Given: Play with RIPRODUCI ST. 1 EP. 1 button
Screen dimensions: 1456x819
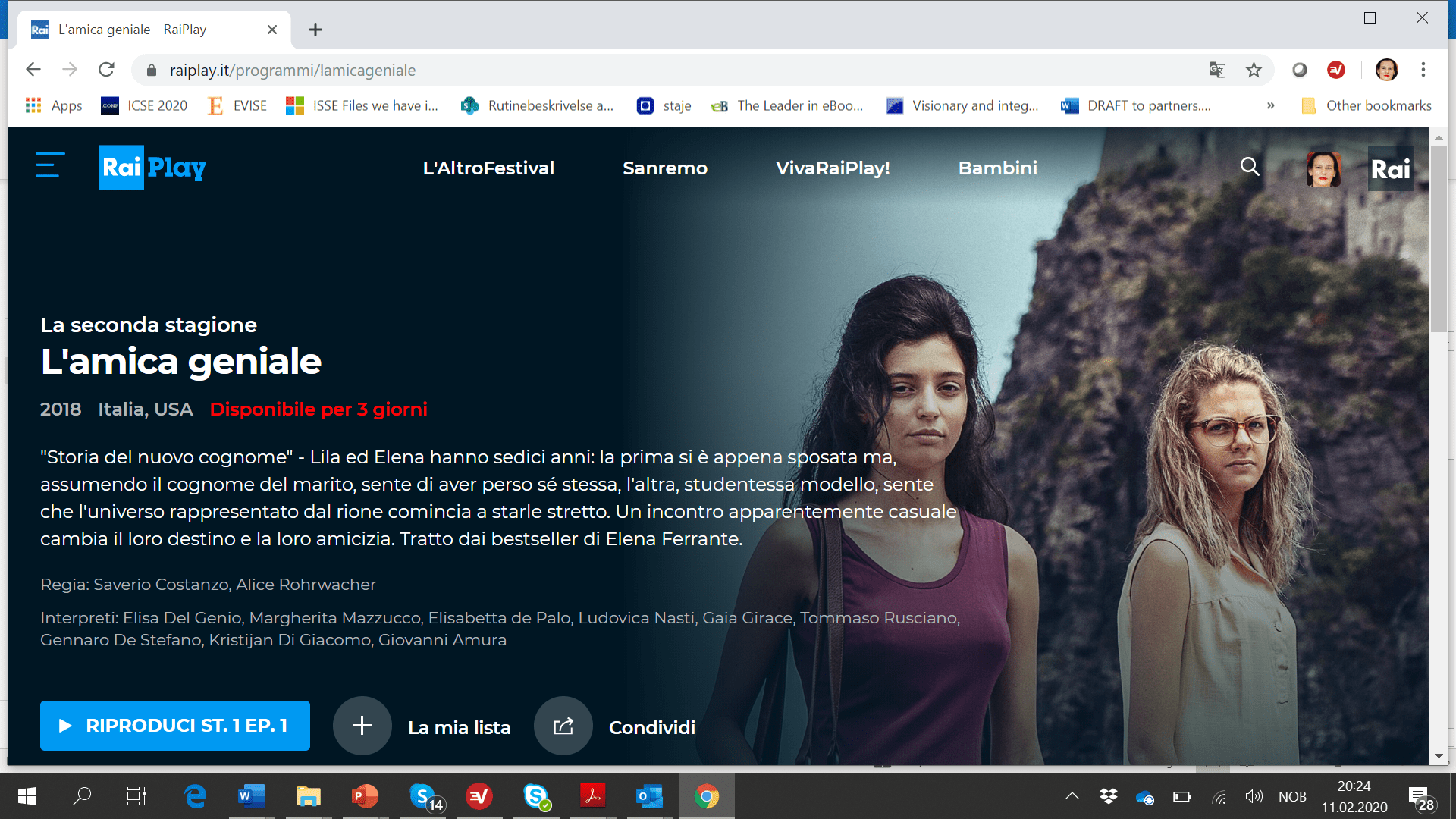Looking at the screenshot, I should click(174, 725).
